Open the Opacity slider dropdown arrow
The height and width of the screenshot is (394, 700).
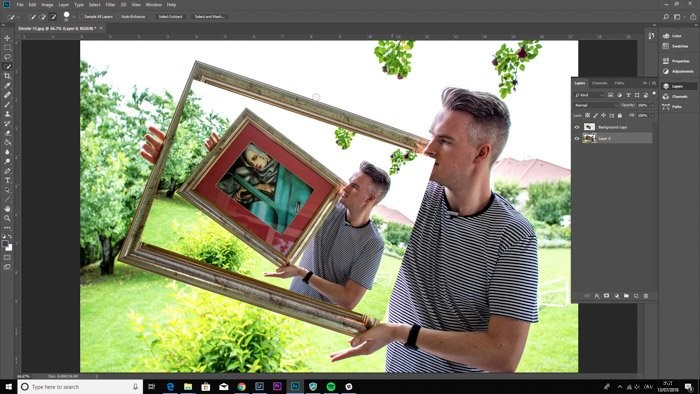click(652, 105)
